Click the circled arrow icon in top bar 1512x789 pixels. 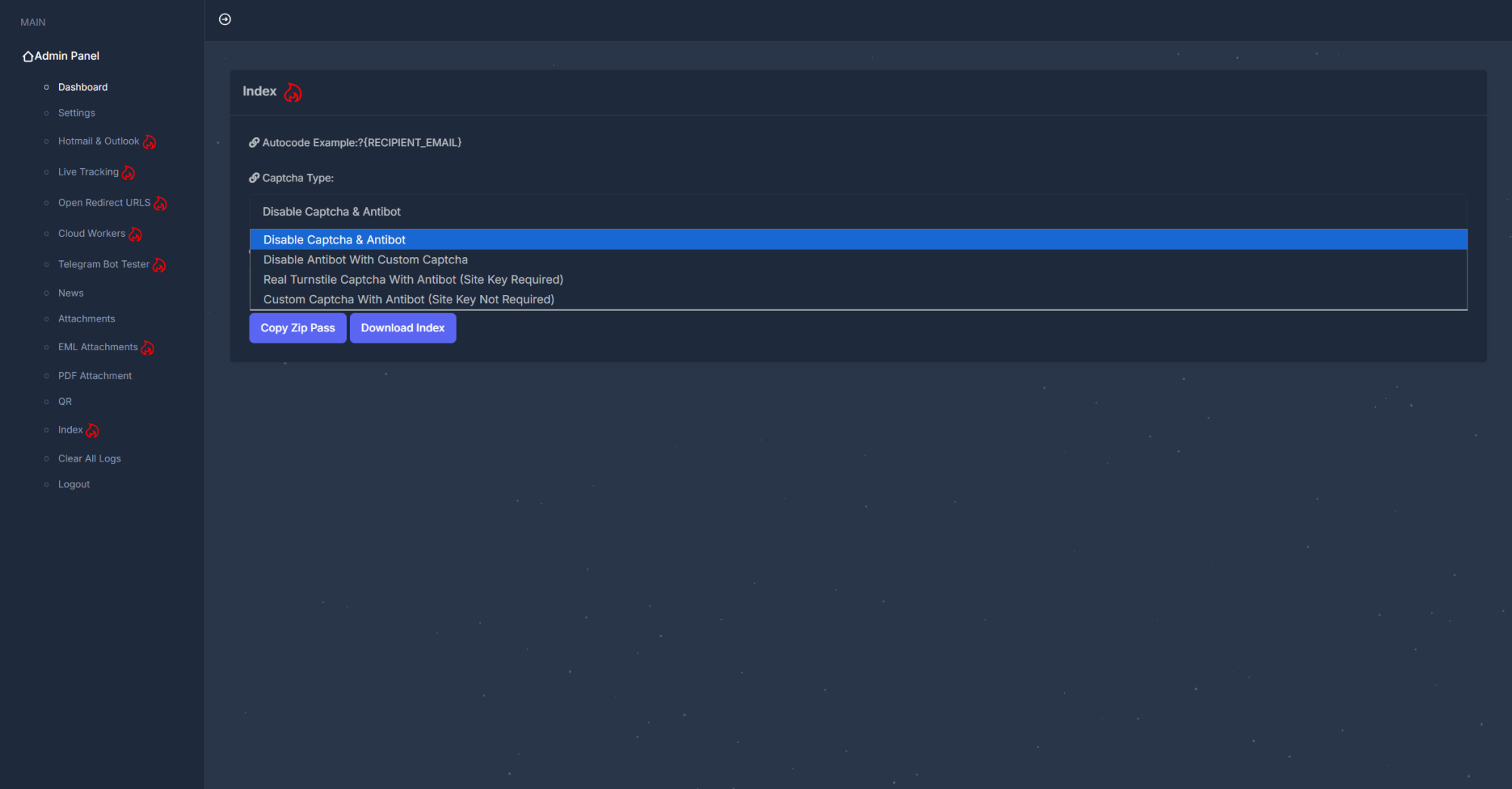tap(225, 20)
